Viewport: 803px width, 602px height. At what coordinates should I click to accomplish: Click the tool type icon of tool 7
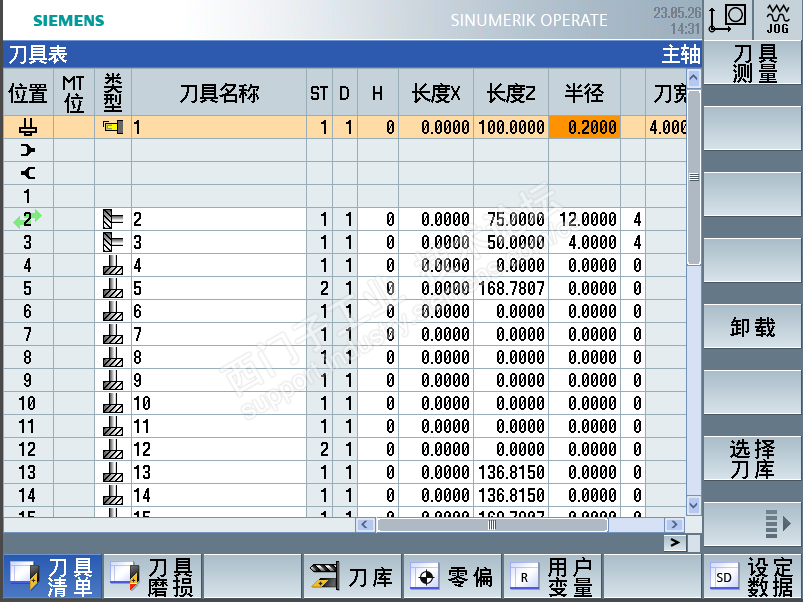tap(113, 334)
